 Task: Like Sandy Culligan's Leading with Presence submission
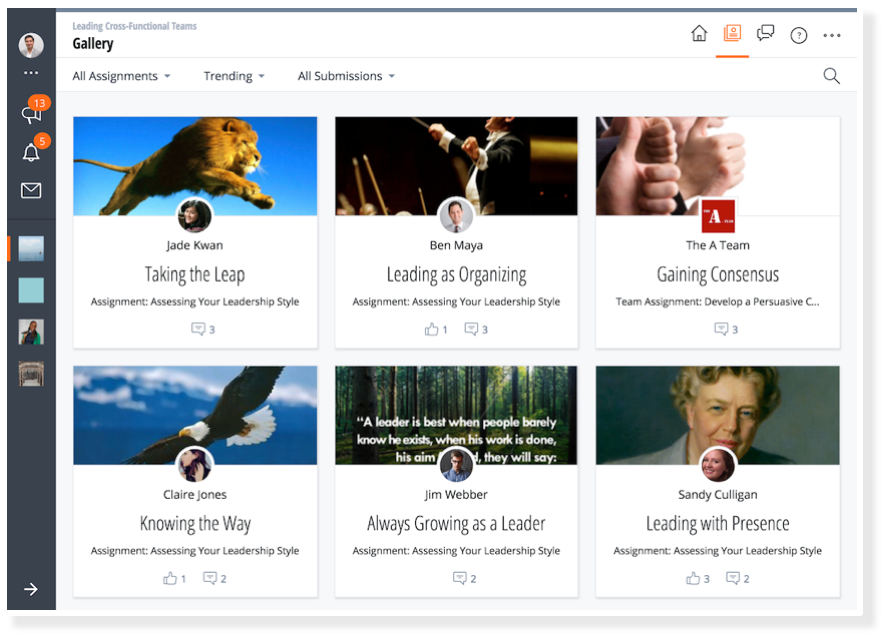(x=693, y=578)
